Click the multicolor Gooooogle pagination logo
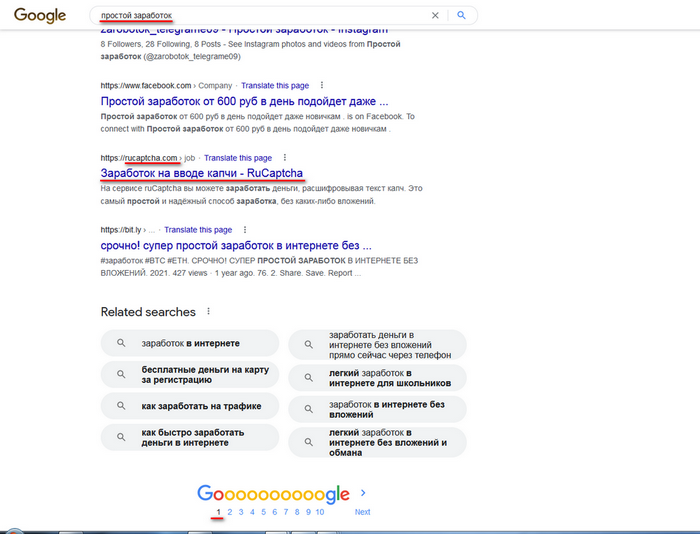Screen dimensions: 700x534 273,494
